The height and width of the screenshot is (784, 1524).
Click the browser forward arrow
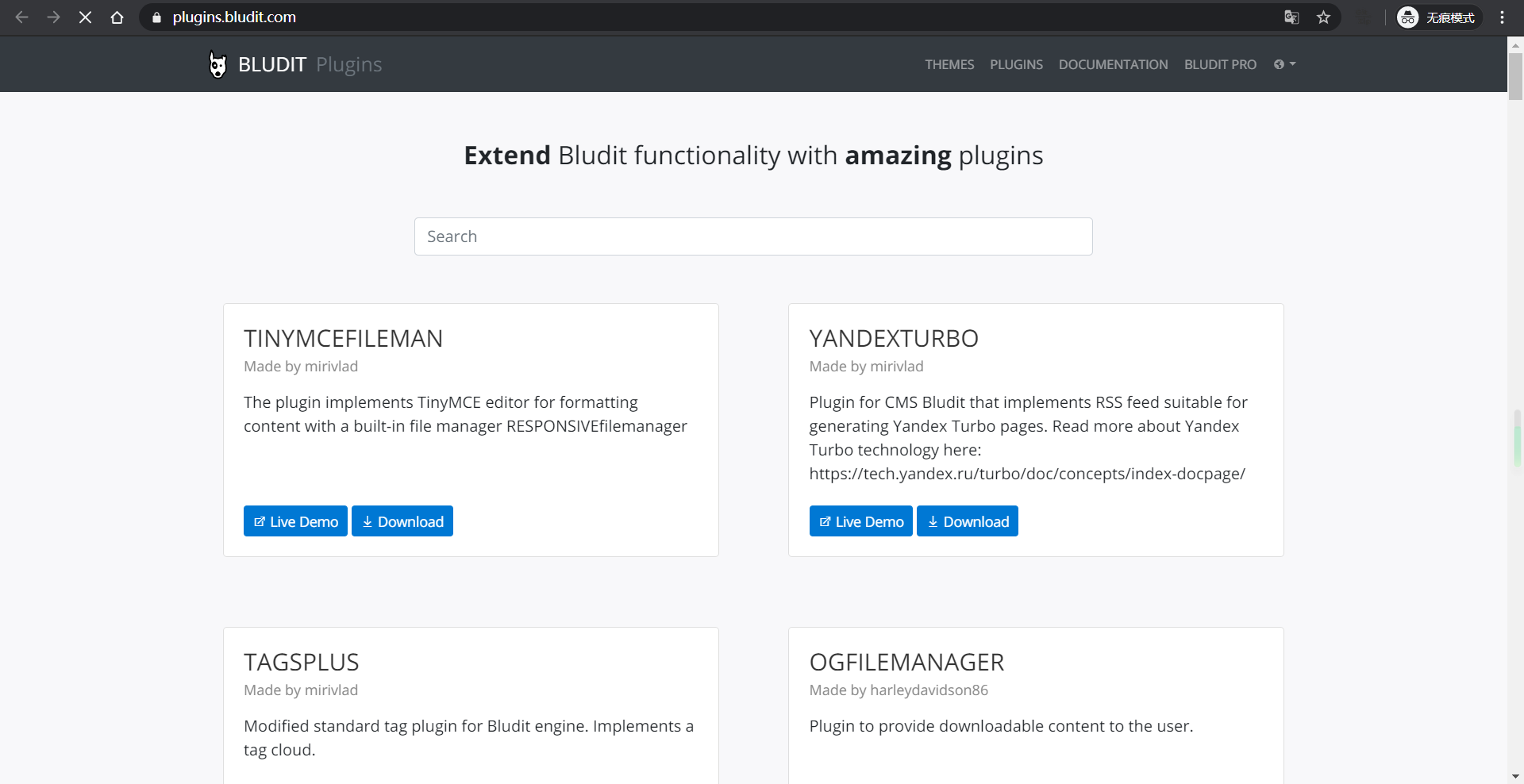pyautogui.click(x=53, y=17)
